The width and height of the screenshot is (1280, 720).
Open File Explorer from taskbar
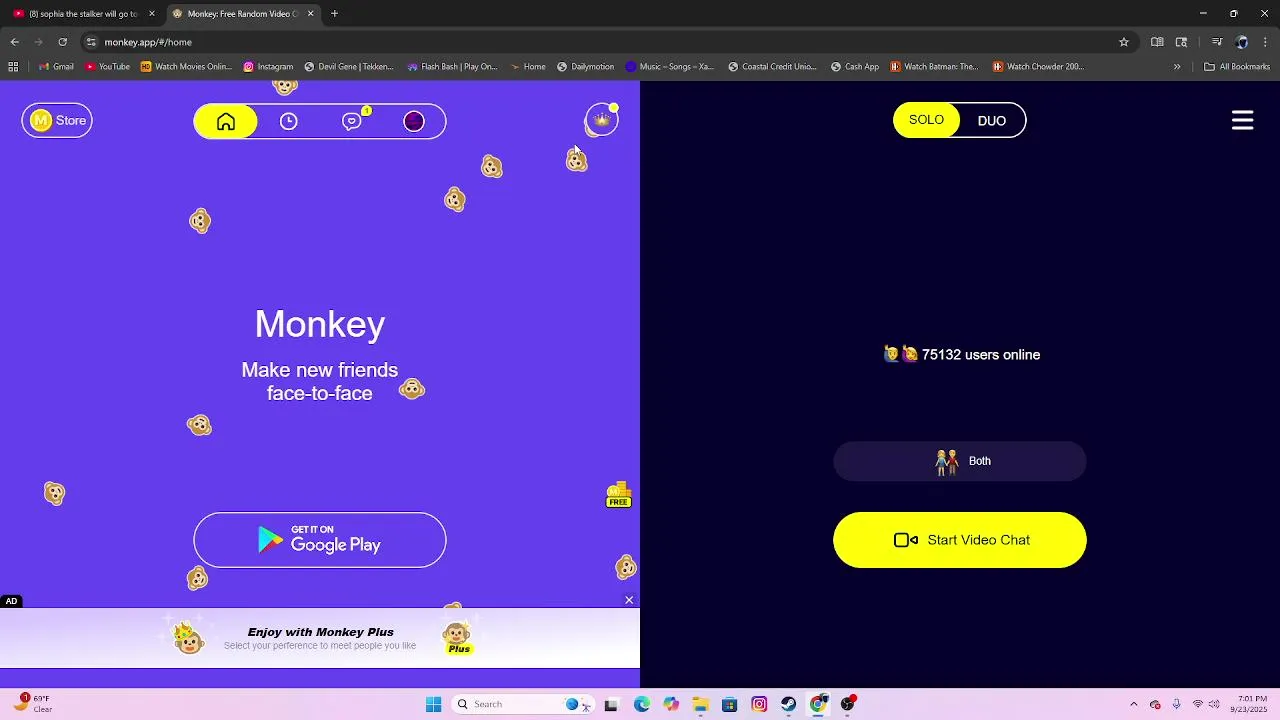pyautogui.click(x=700, y=704)
